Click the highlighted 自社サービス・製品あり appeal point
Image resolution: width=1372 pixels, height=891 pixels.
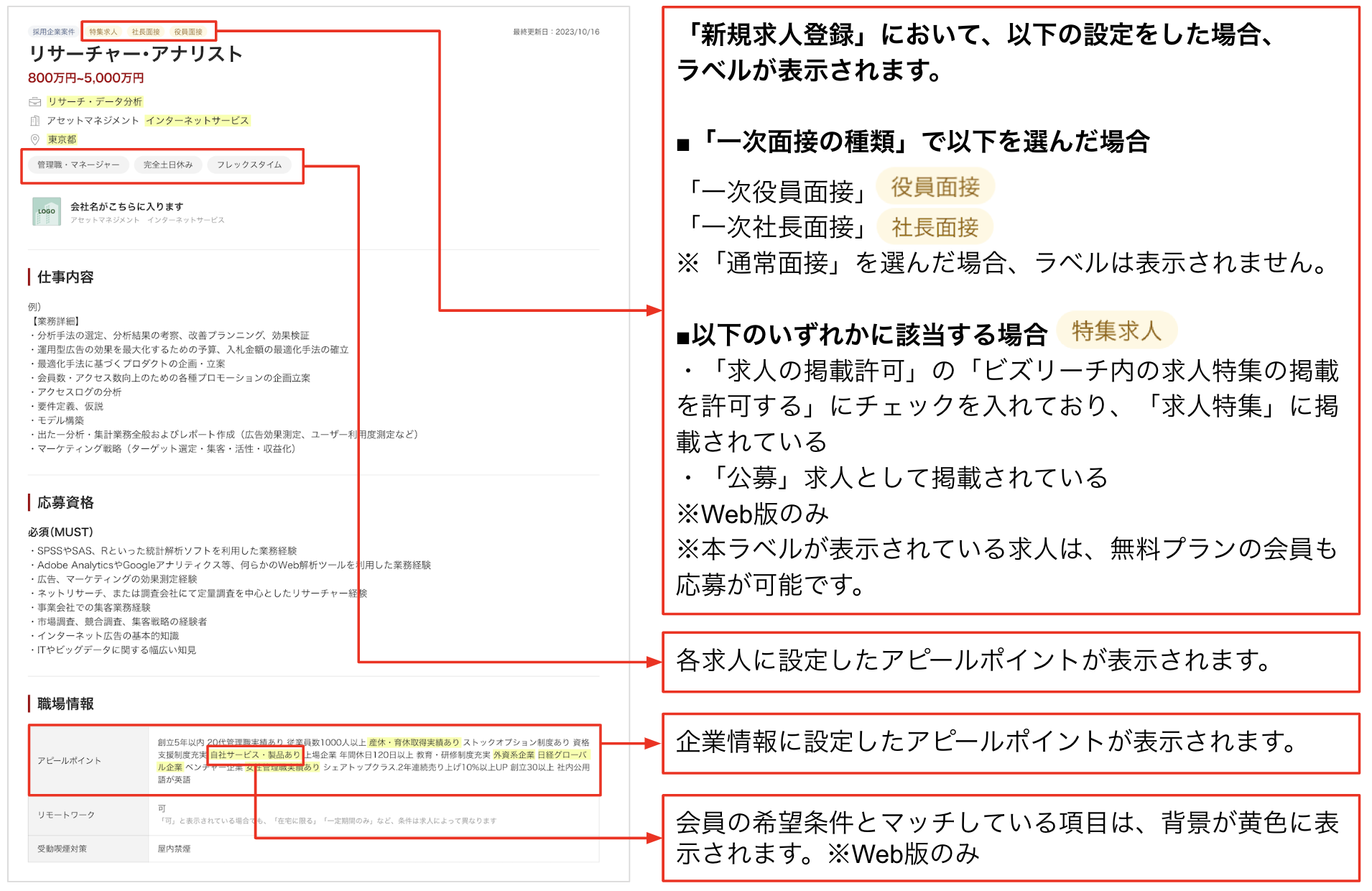[255, 754]
